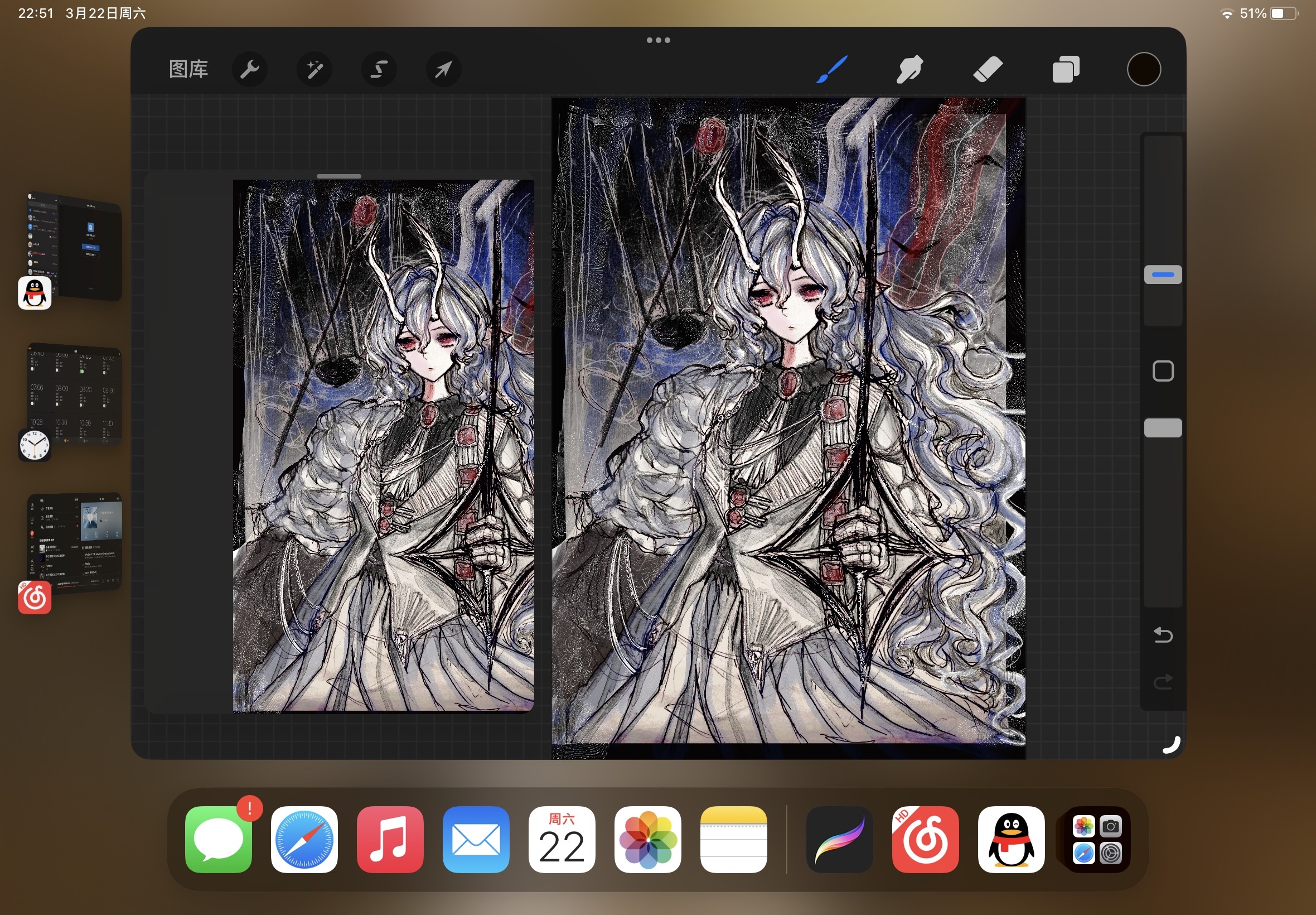Click the 图库 Gallery button
This screenshot has width=1316, height=915.
click(x=188, y=70)
